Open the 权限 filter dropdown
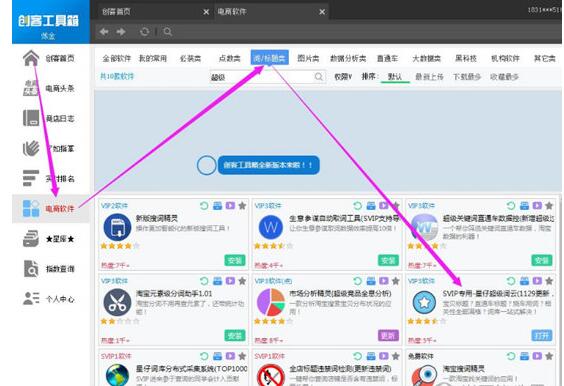 pos(343,77)
